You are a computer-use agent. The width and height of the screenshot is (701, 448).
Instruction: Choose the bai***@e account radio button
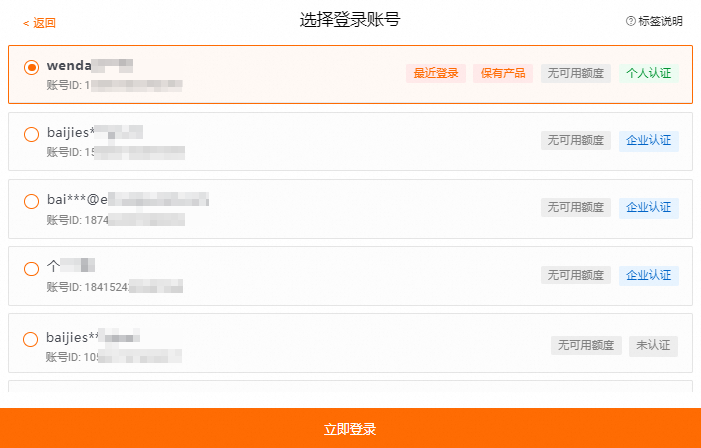31,201
